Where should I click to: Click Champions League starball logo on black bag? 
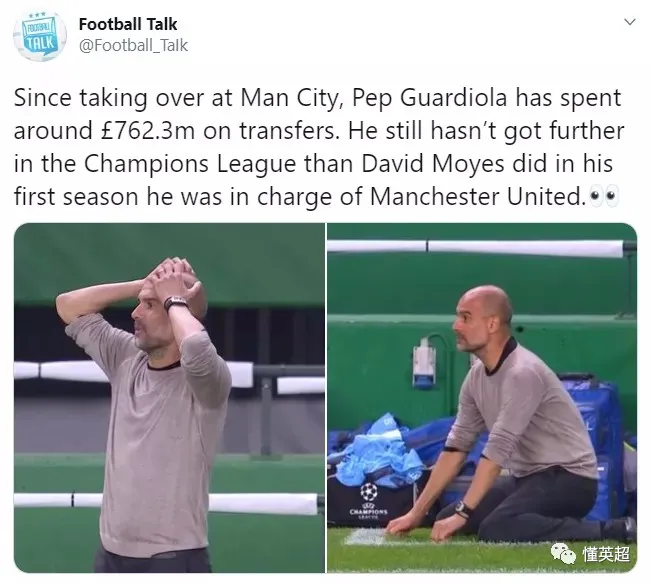[x=369, y=492]
